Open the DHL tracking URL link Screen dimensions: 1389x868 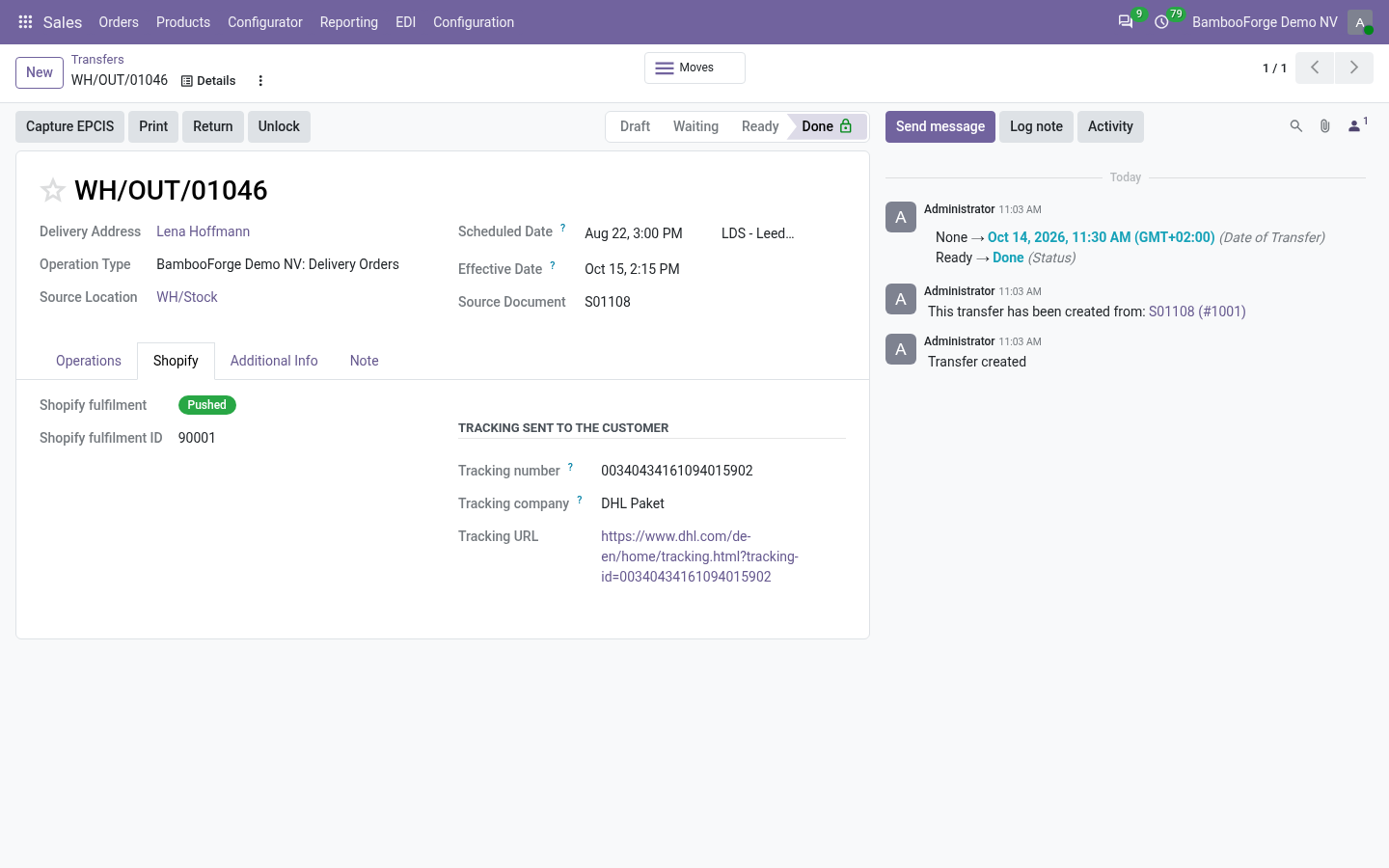699,556
